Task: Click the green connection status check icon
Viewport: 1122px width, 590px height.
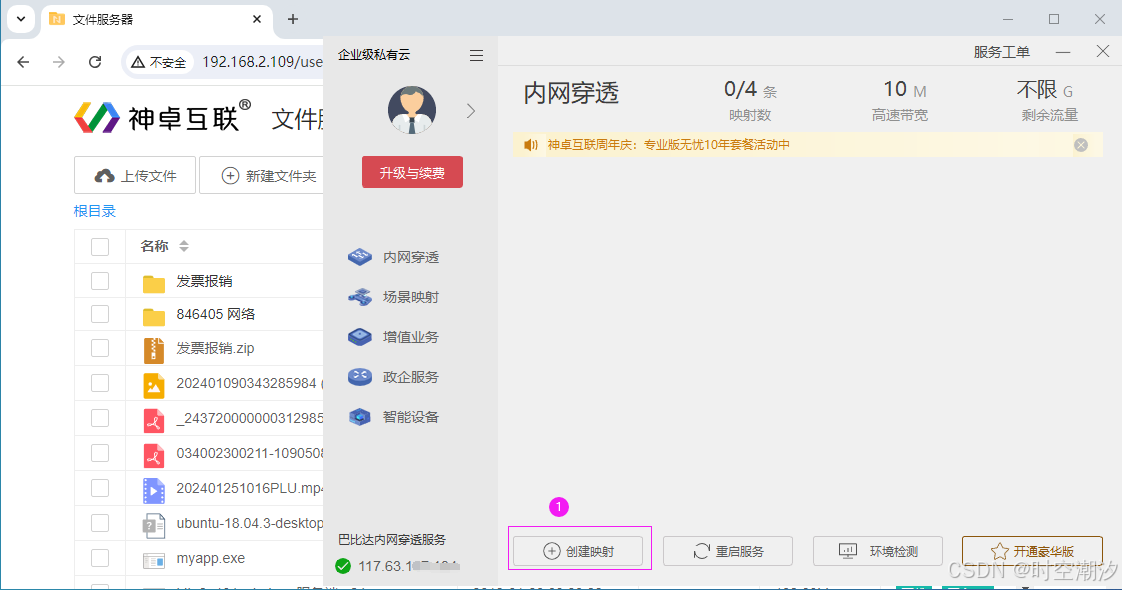Action: pos(343,566)
